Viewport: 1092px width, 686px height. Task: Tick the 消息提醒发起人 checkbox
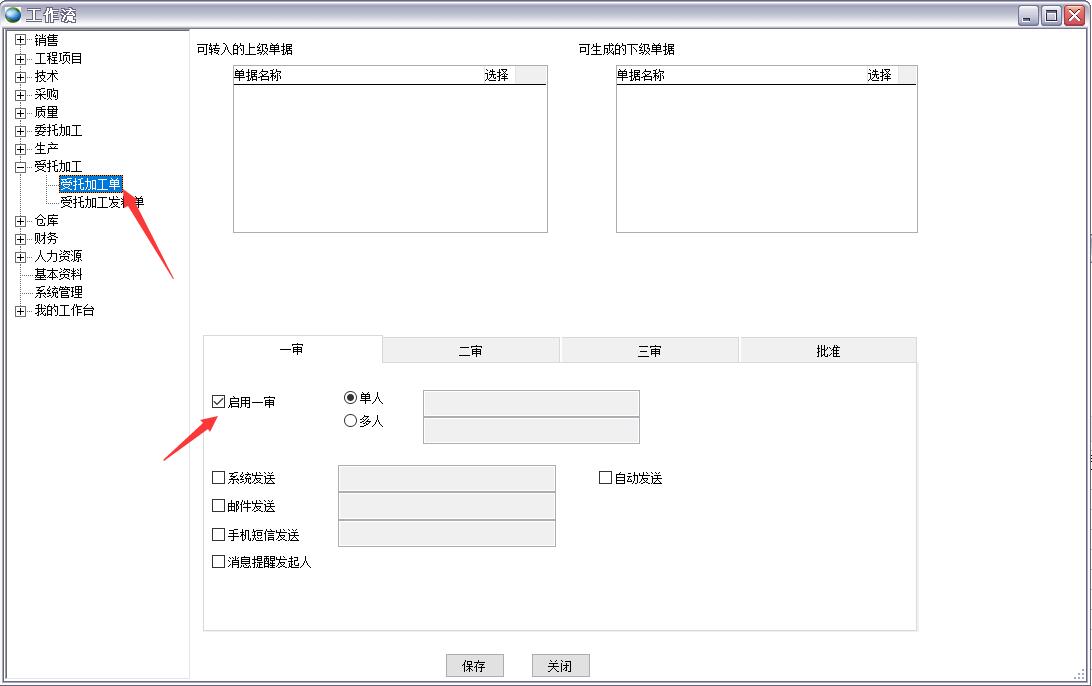(219, 562)
